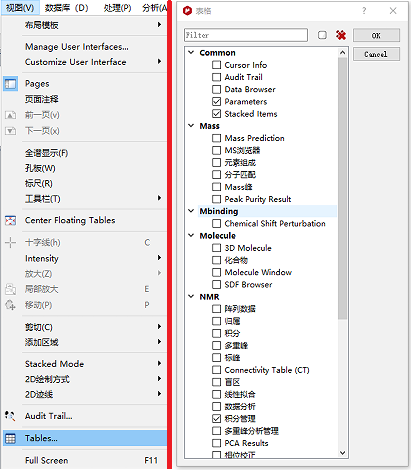411x470 pixels.
Task: Expand the Intensity submenu
Action: (85, 258)
